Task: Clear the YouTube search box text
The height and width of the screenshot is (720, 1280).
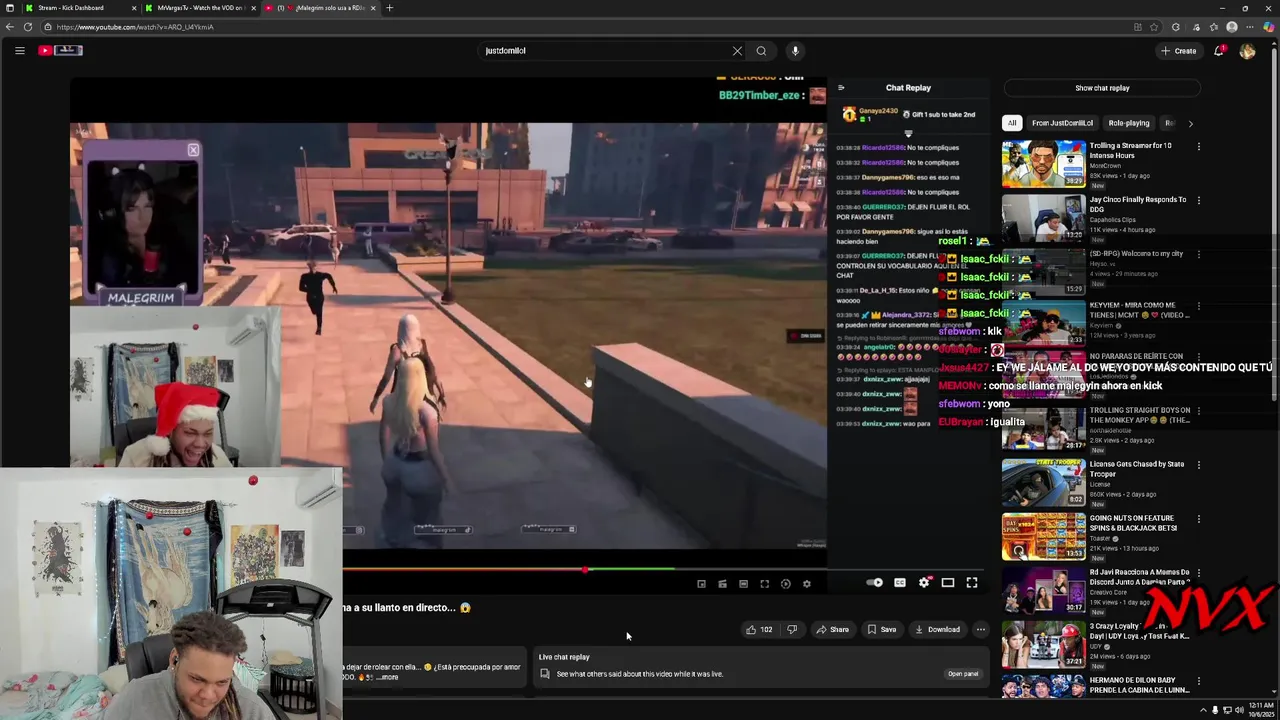Action: pyautogui.click(x=737, y=51)
